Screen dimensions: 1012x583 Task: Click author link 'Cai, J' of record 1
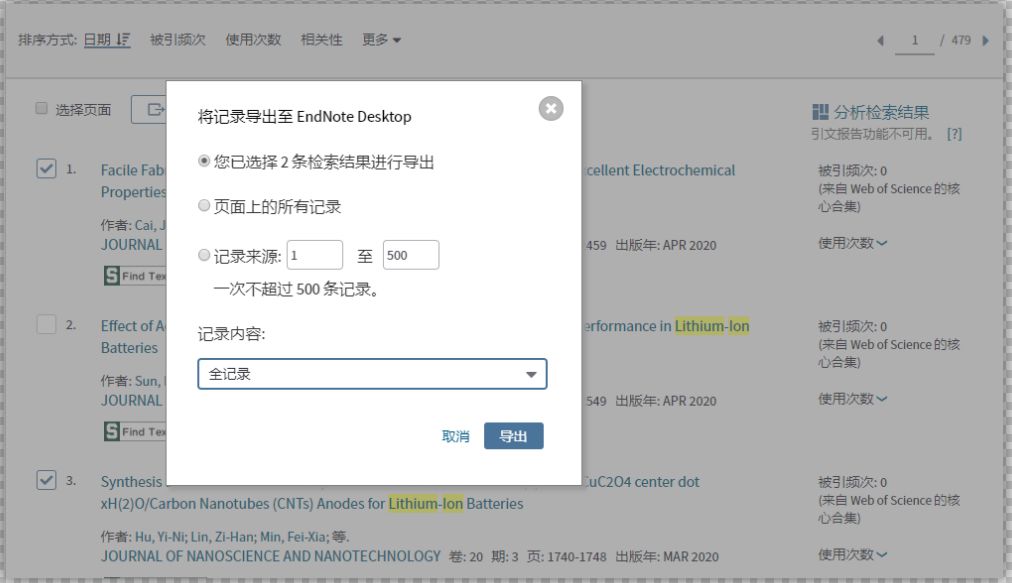pyautogui.click(x=150, y=225)
